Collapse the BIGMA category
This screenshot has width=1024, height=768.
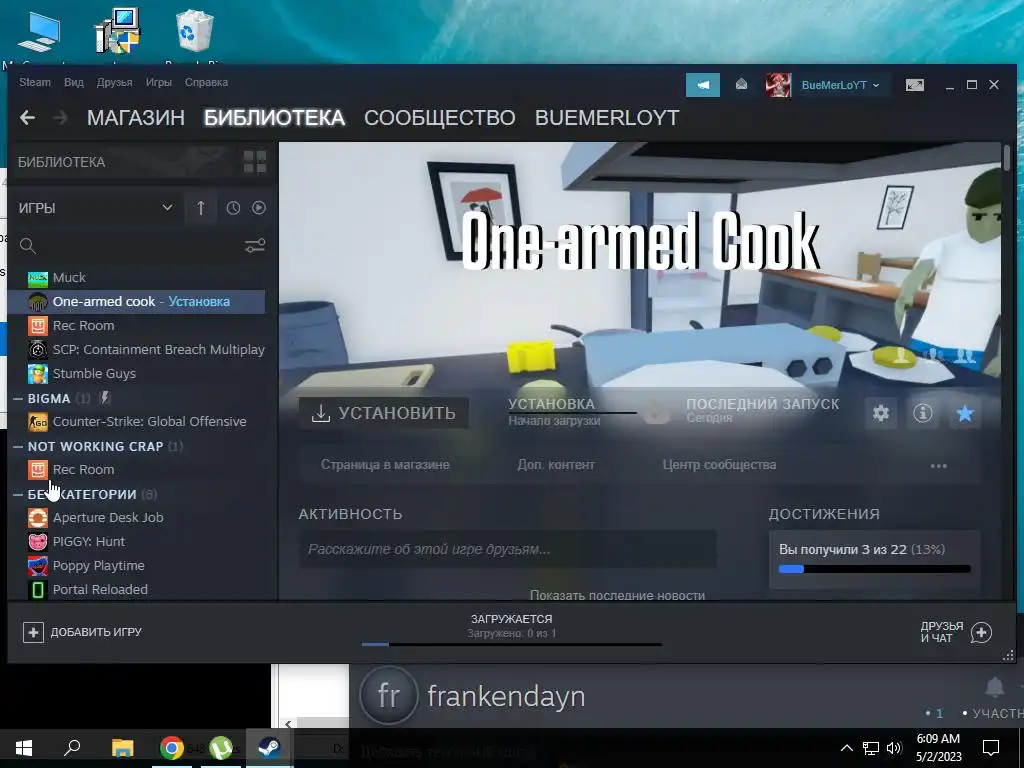18,398
